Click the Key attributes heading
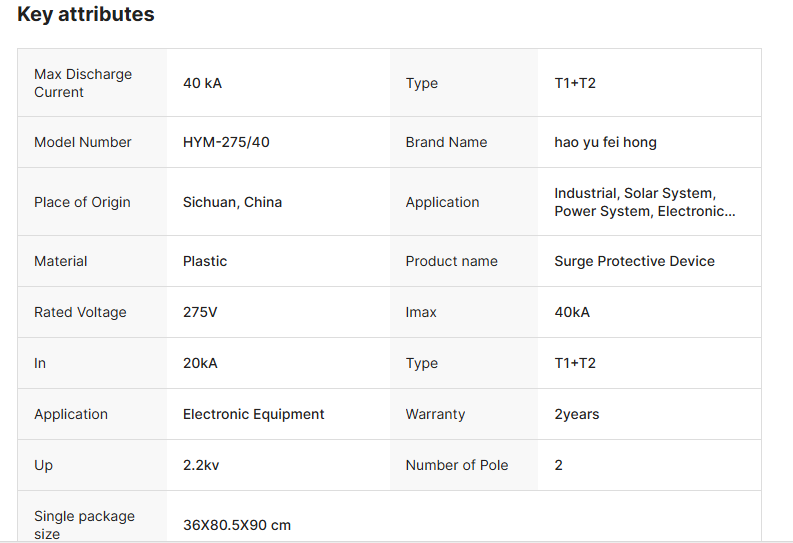This screenshot has height=543, width=793. (86, 15)
